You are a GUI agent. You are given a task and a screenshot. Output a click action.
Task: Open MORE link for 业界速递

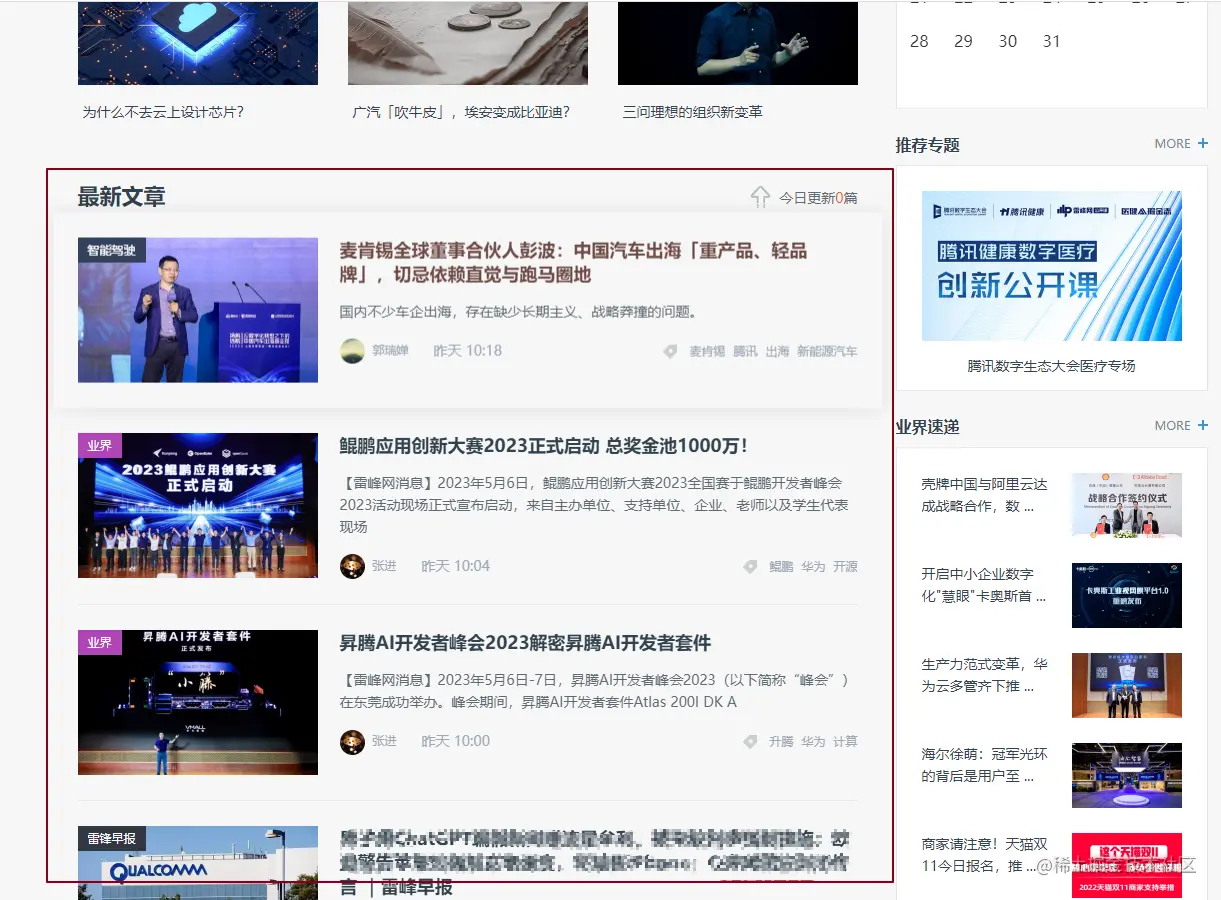[x=1172, y=426]
